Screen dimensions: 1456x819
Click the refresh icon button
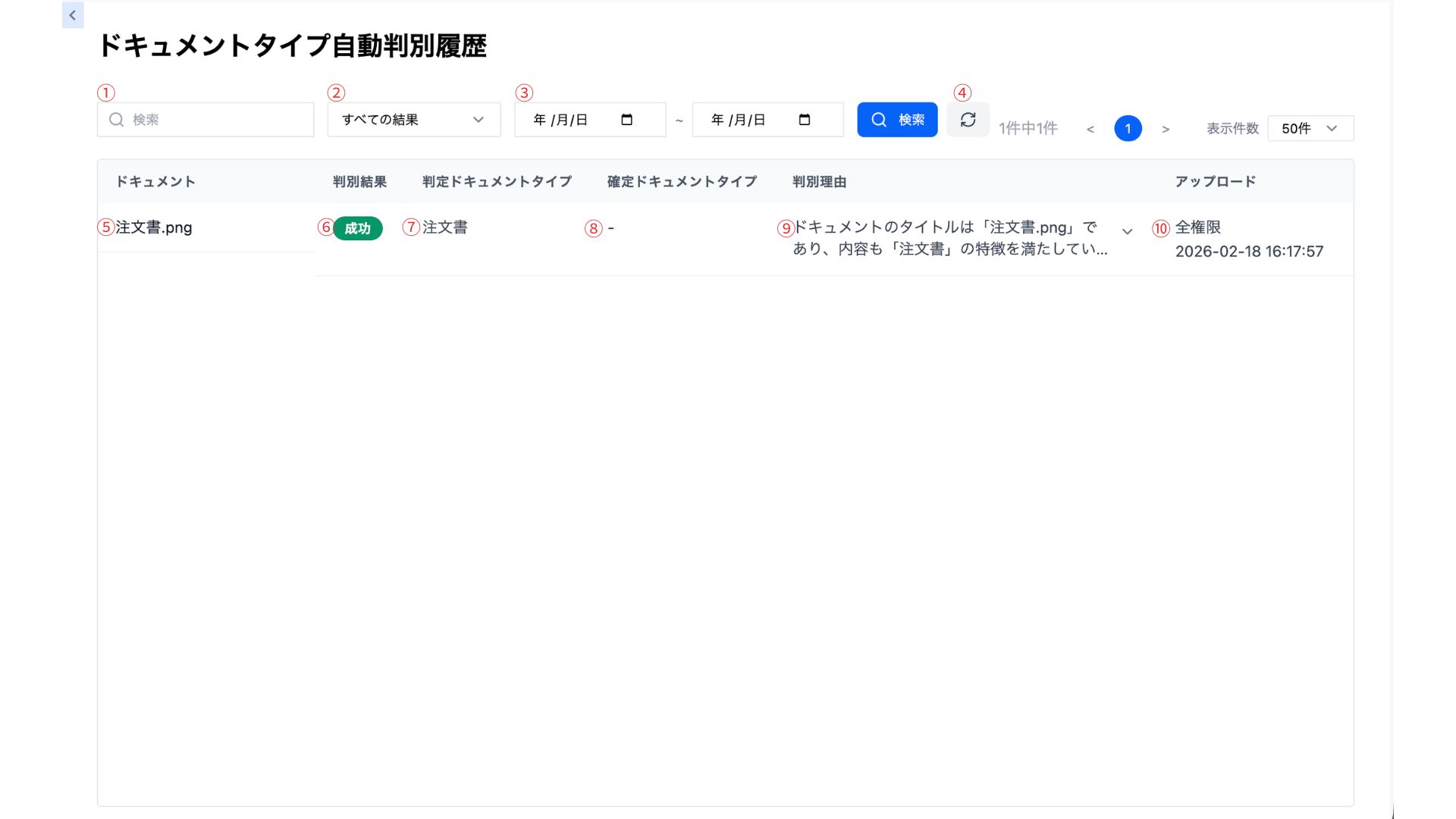(x=968, y=120)
